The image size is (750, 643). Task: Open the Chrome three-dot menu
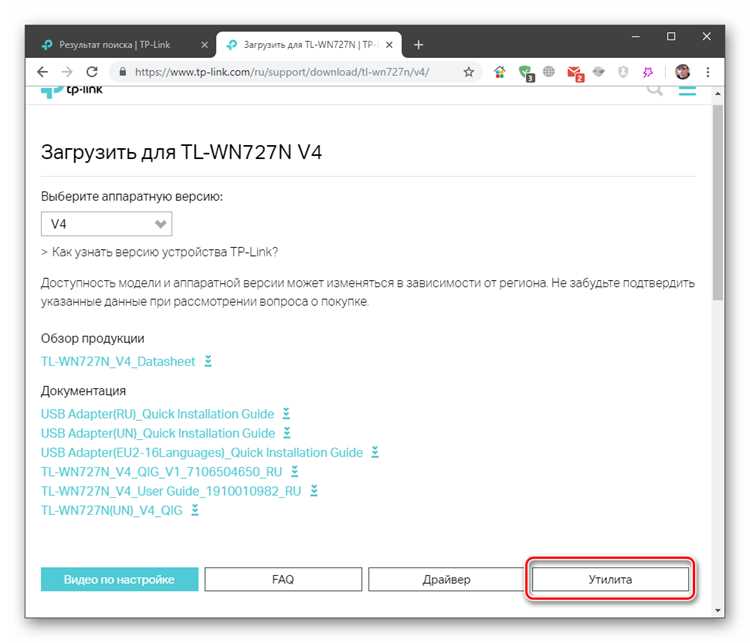click(x=708, y=72)
